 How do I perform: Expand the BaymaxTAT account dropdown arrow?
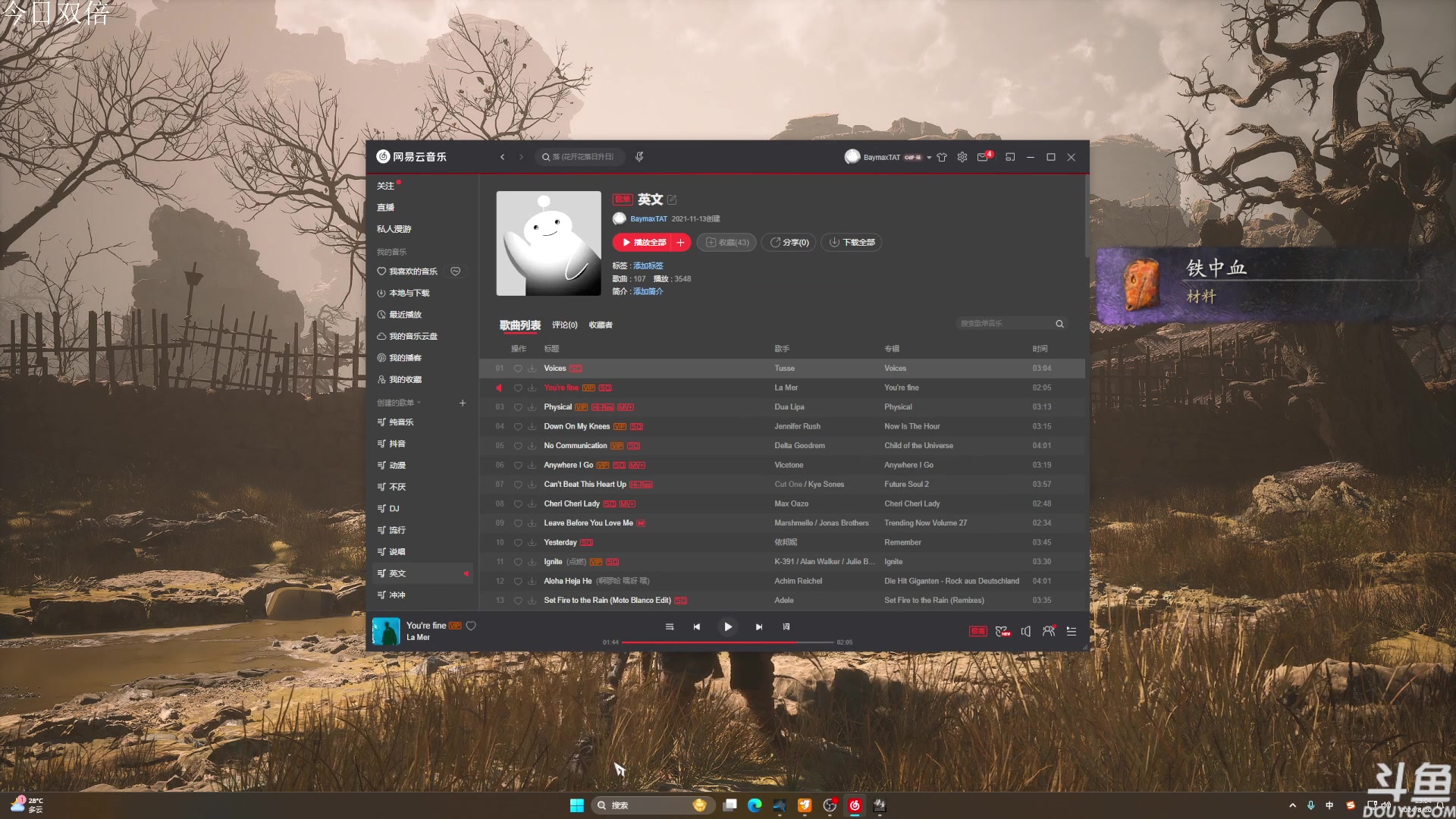(929, 158)
